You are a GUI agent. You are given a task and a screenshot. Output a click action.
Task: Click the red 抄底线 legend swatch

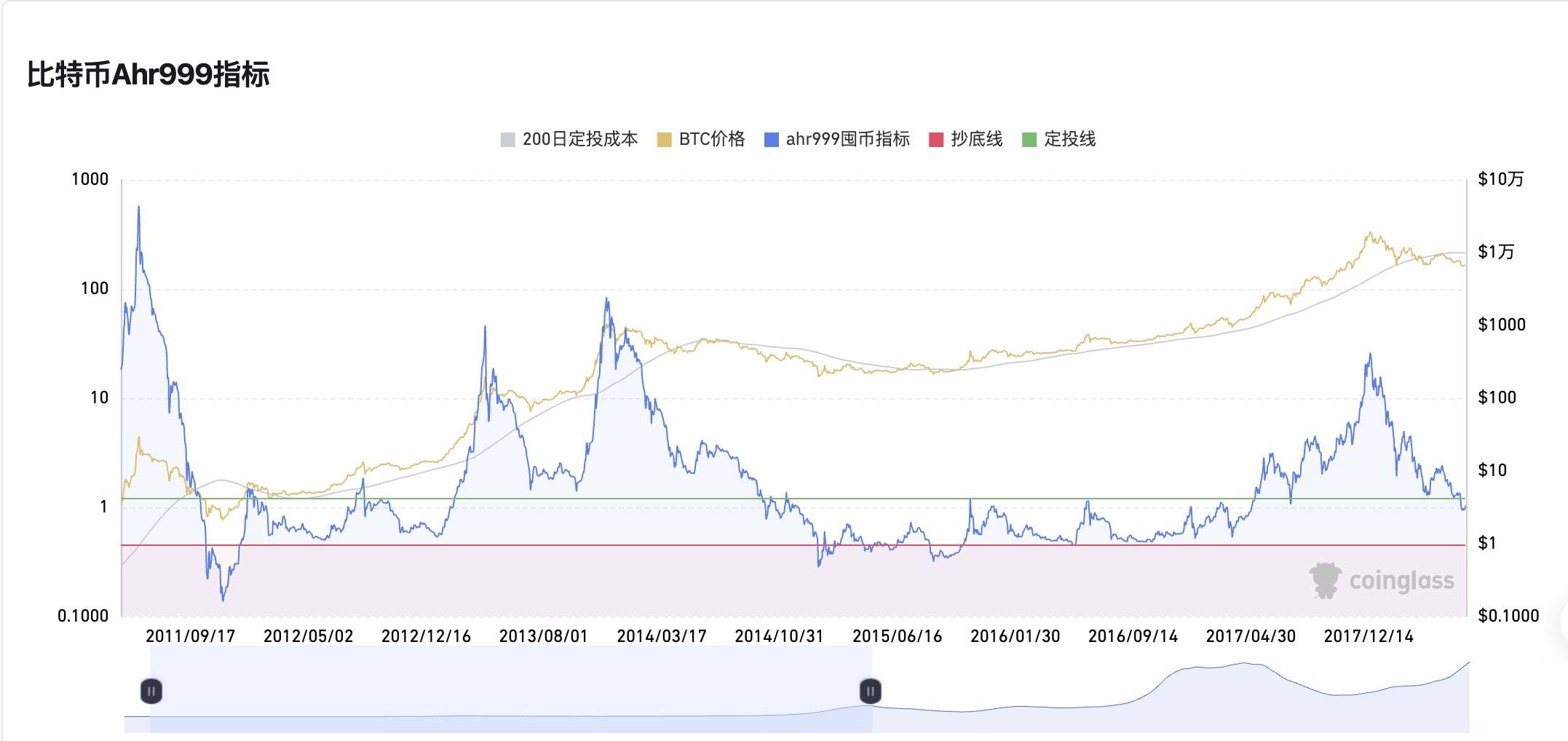pyautogui.click(x=936, y=140)
